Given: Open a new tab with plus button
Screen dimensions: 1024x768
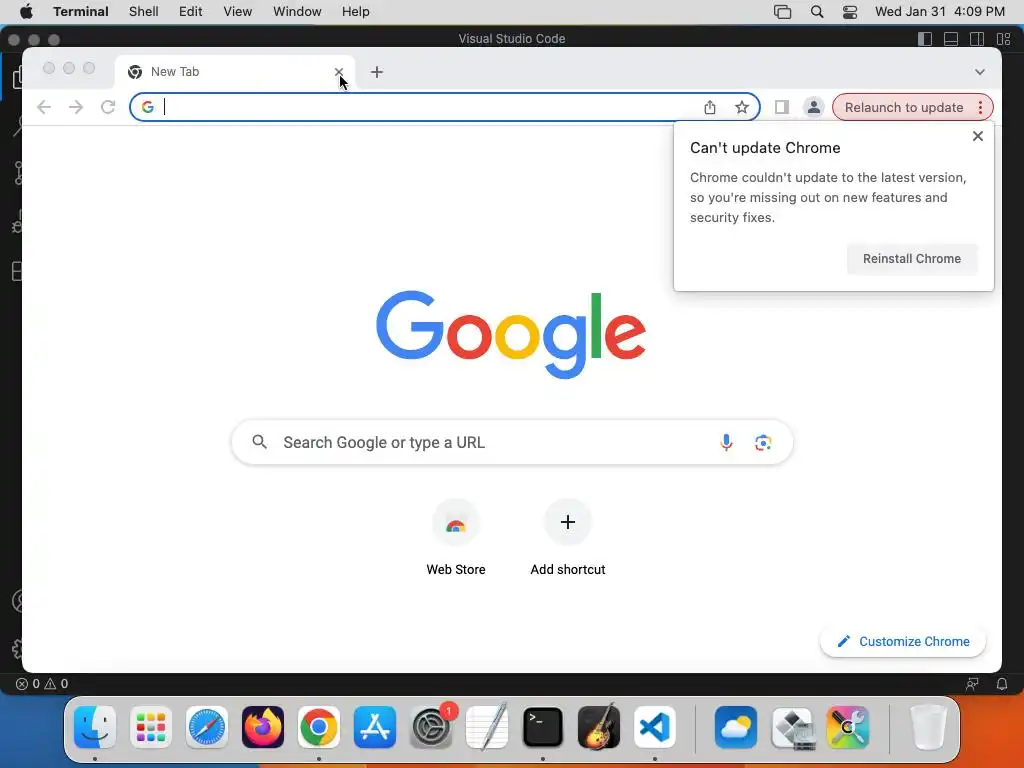Looking at the screenshot, I should click(377, 72).
